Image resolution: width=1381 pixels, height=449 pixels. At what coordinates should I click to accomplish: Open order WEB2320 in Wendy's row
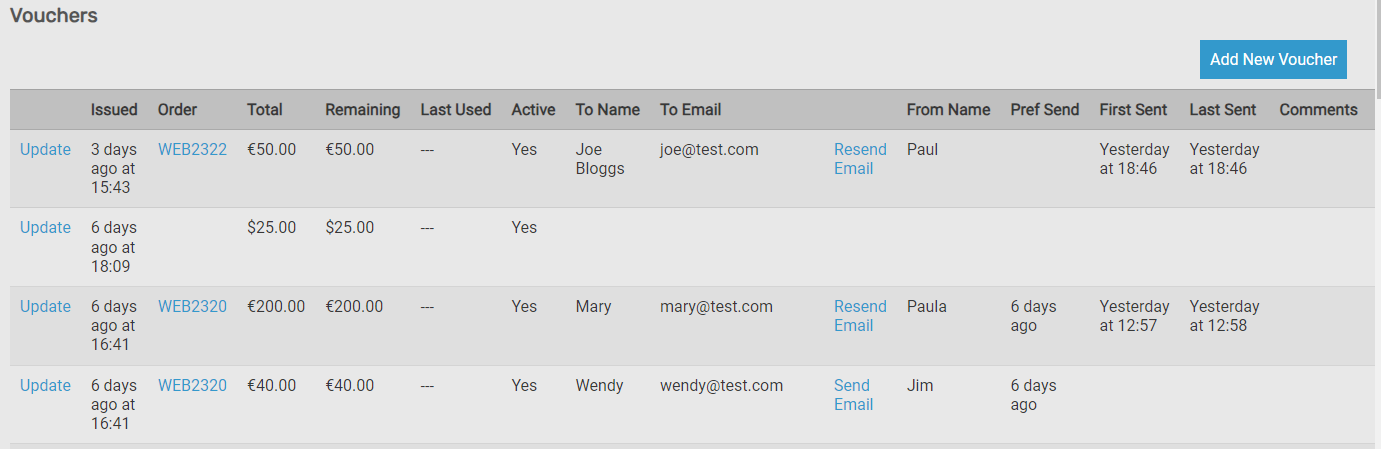[x=192, y=385]
